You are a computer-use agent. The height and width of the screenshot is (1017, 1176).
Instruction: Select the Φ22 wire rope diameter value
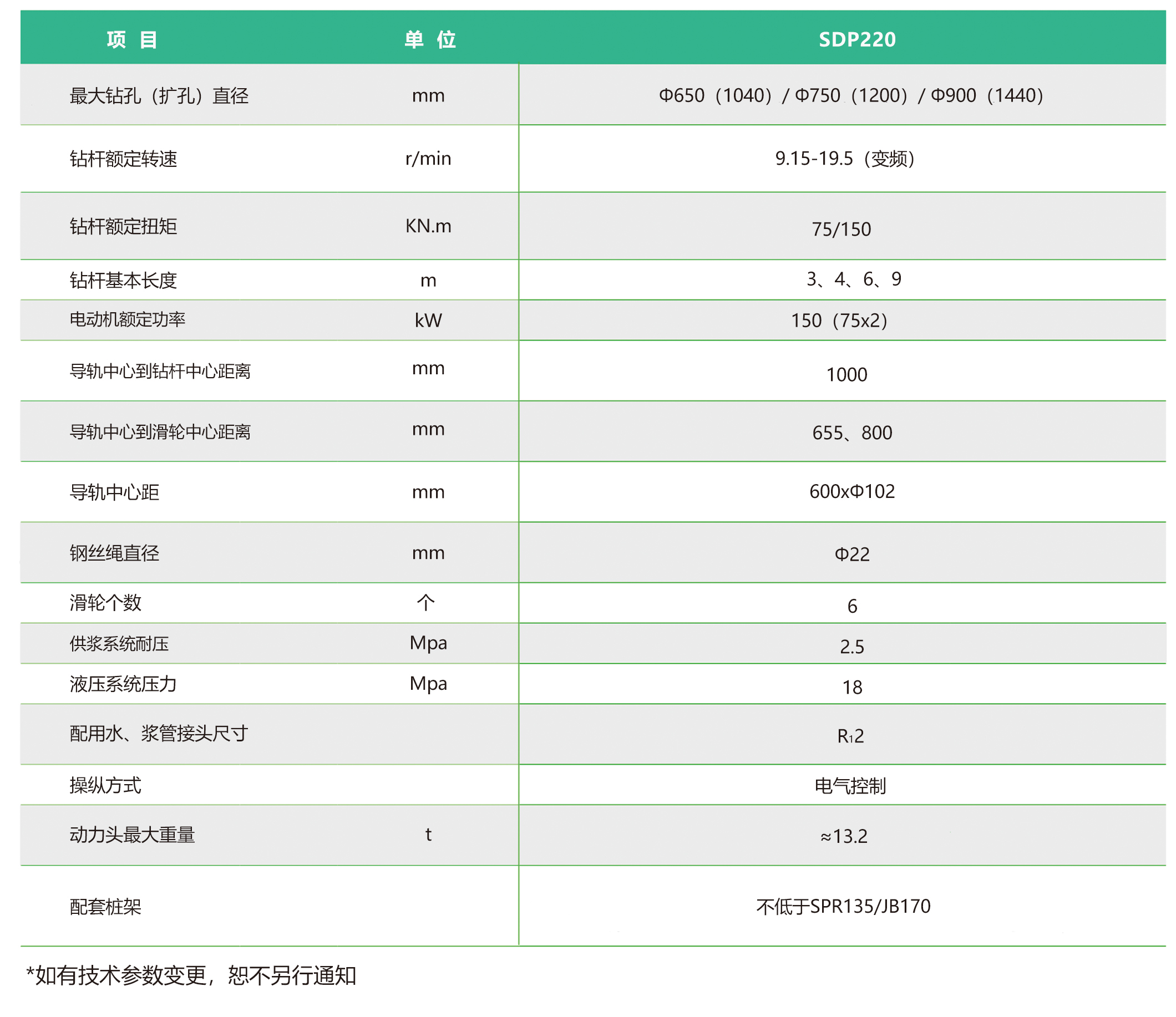(851, 554)
